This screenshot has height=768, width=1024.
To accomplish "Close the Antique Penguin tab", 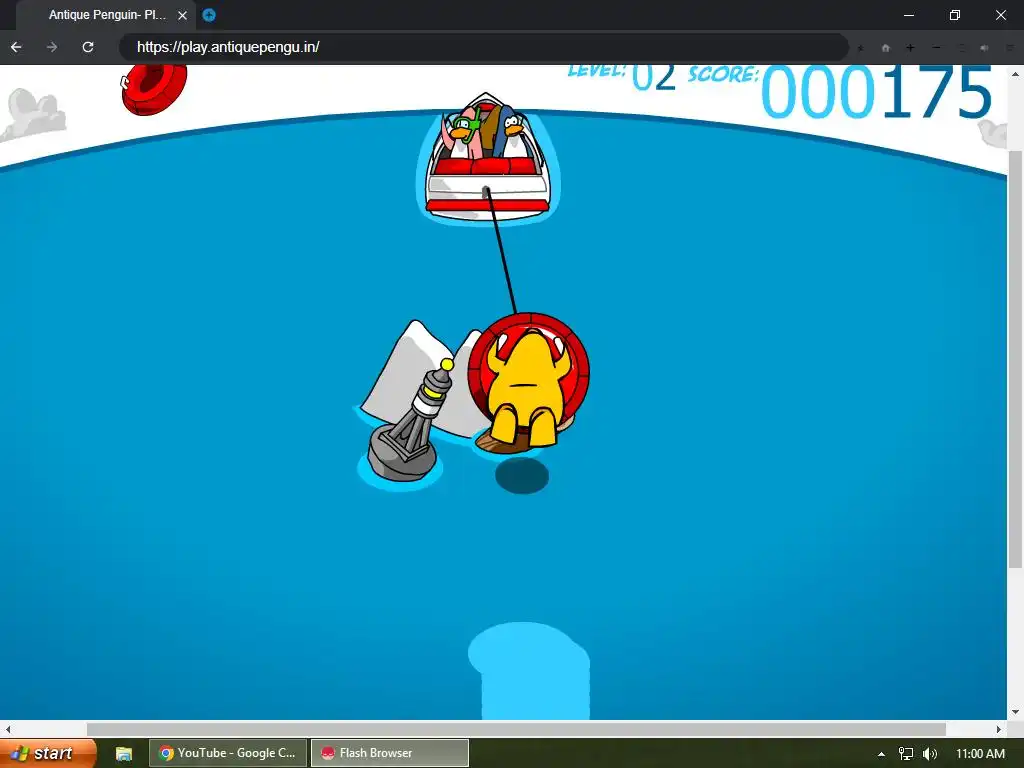I will pos(183,15).
